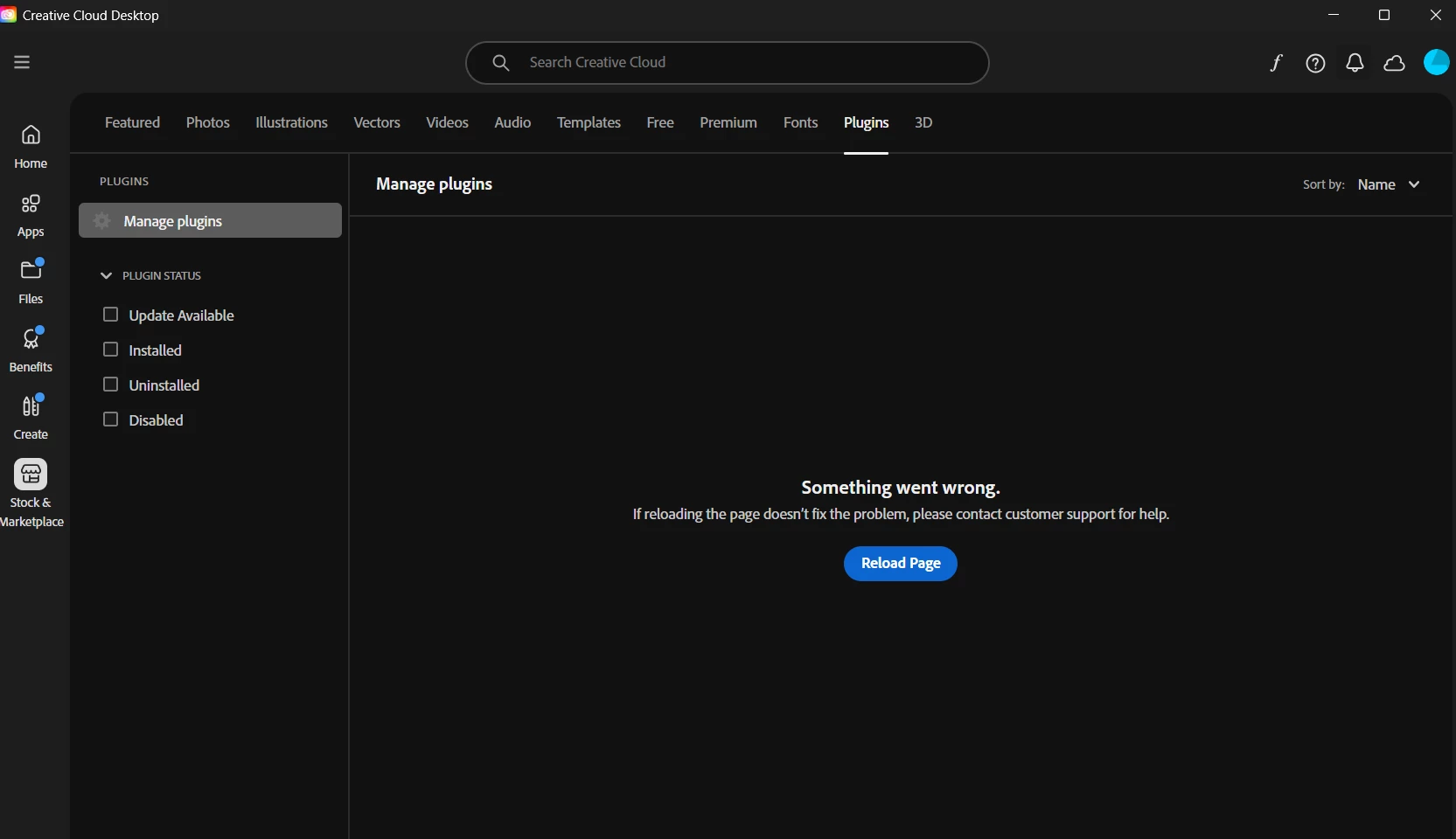Click the Reload Page button

pos(901,563)
